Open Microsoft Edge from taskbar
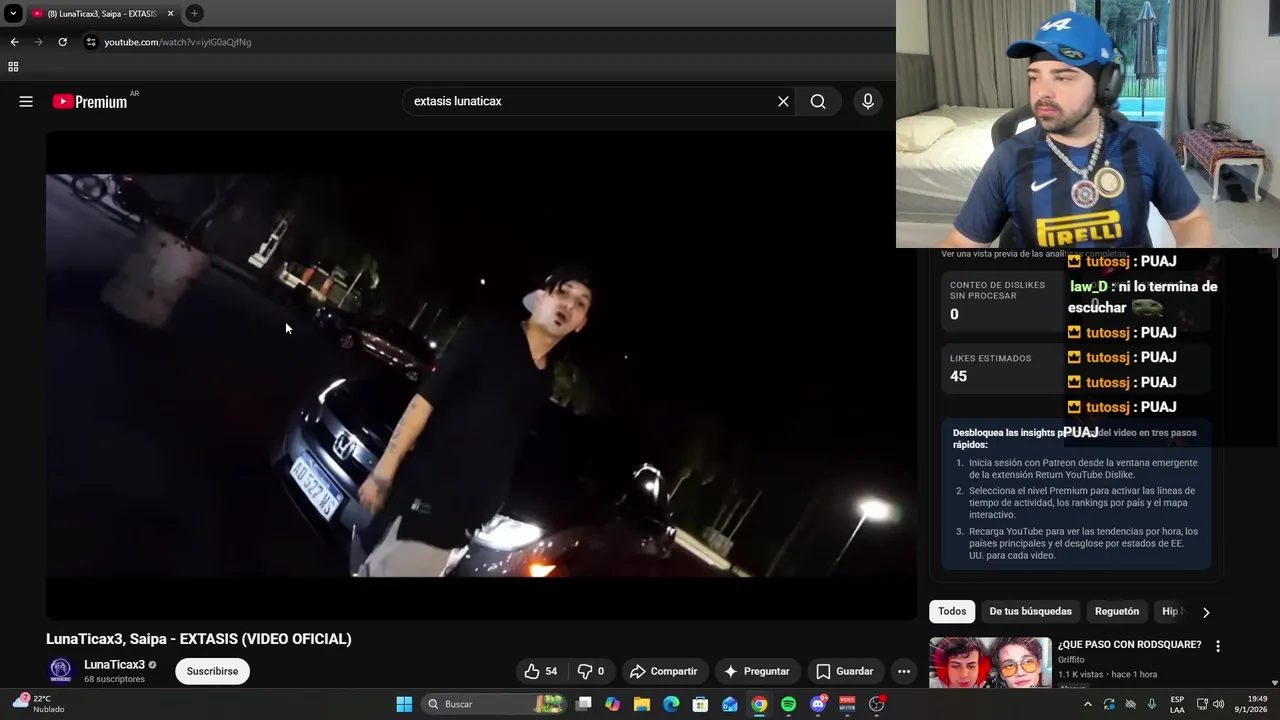This screenshot has width=1280, height=720. click(x=671, y=704)
